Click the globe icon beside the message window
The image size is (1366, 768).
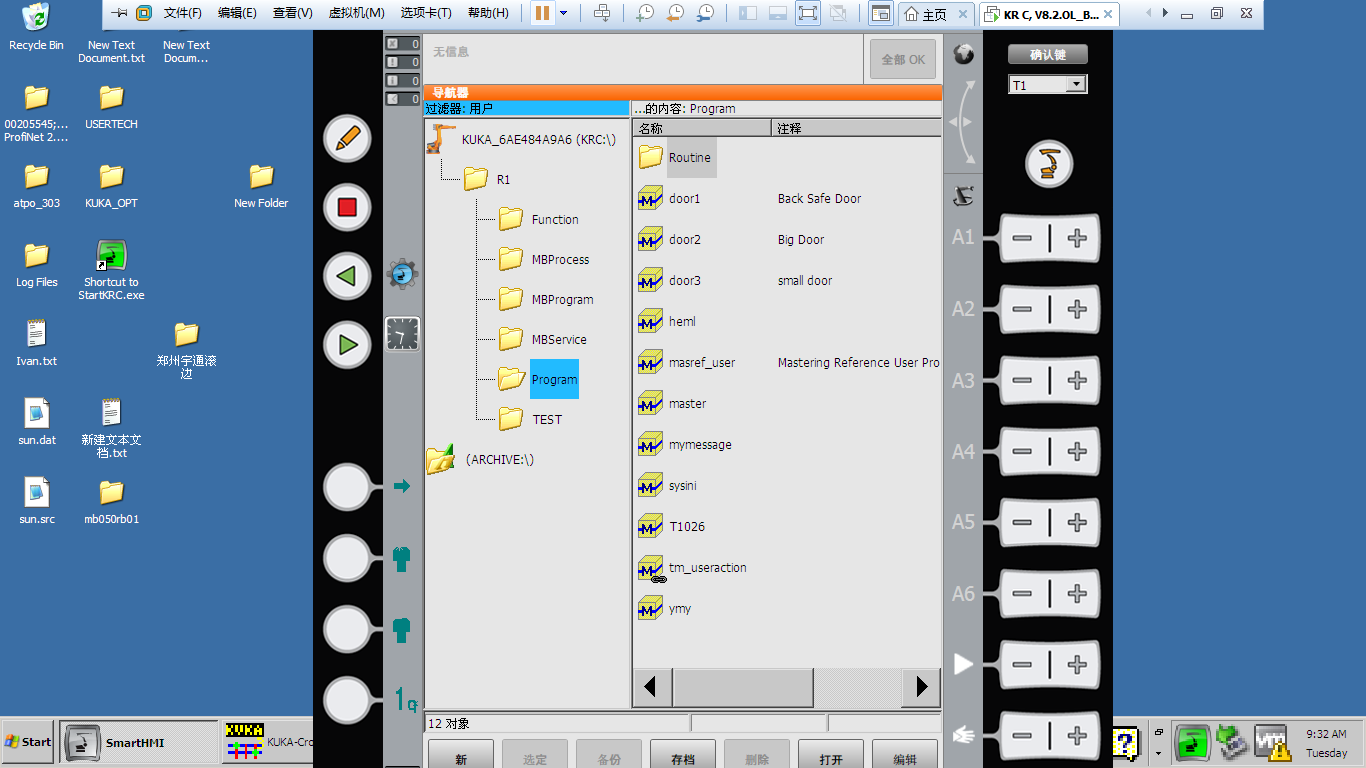963,54
